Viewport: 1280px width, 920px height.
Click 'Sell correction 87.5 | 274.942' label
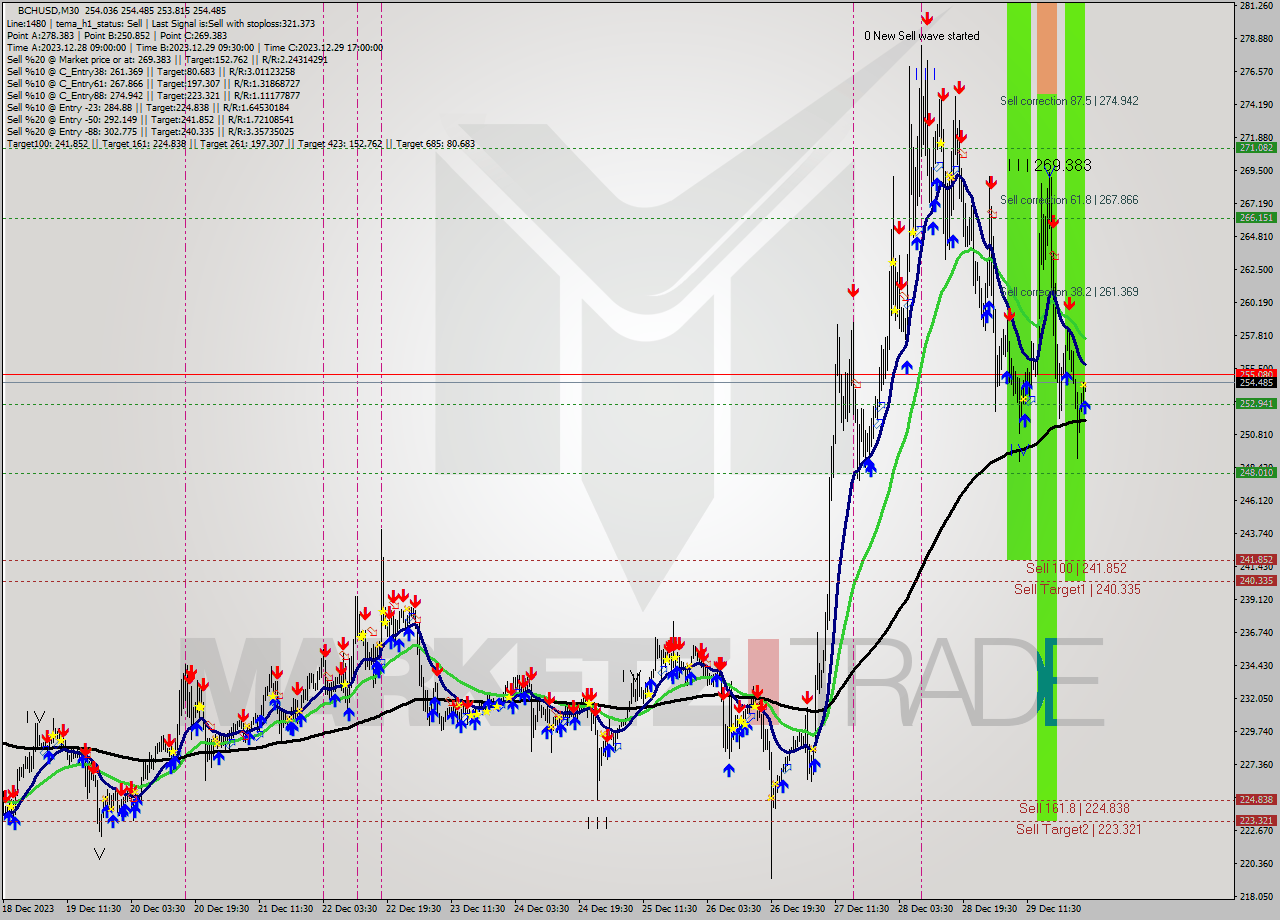(1069, 101)
